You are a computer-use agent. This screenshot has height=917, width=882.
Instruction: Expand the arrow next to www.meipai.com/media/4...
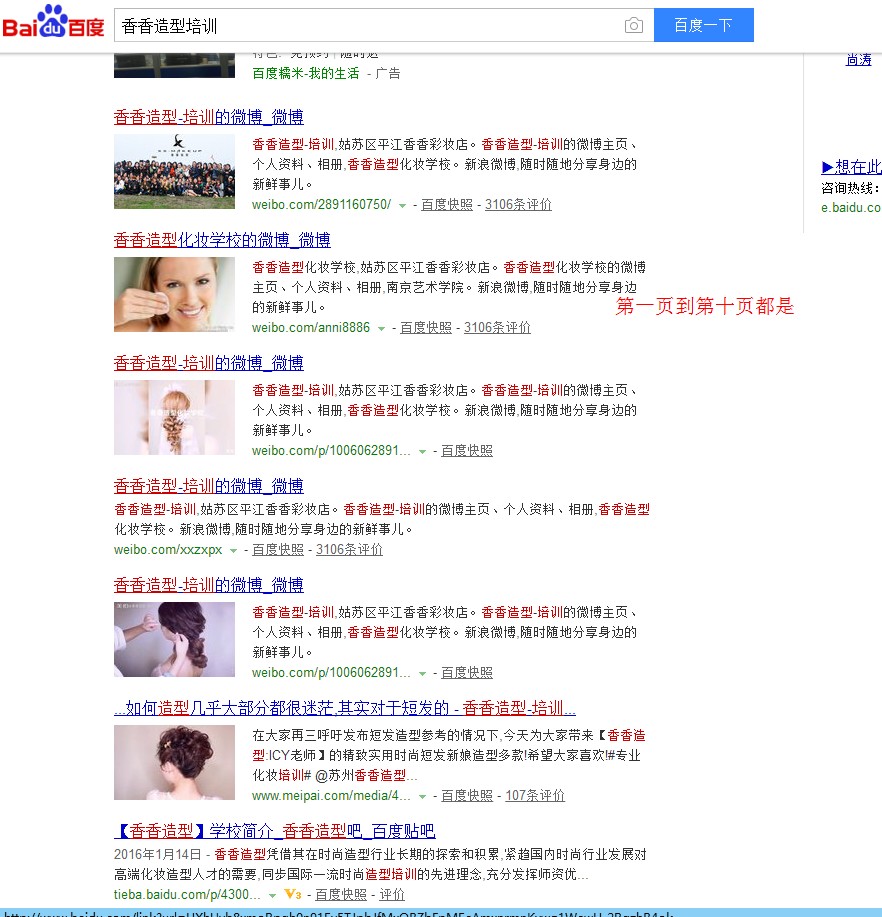tap(422, 797)
